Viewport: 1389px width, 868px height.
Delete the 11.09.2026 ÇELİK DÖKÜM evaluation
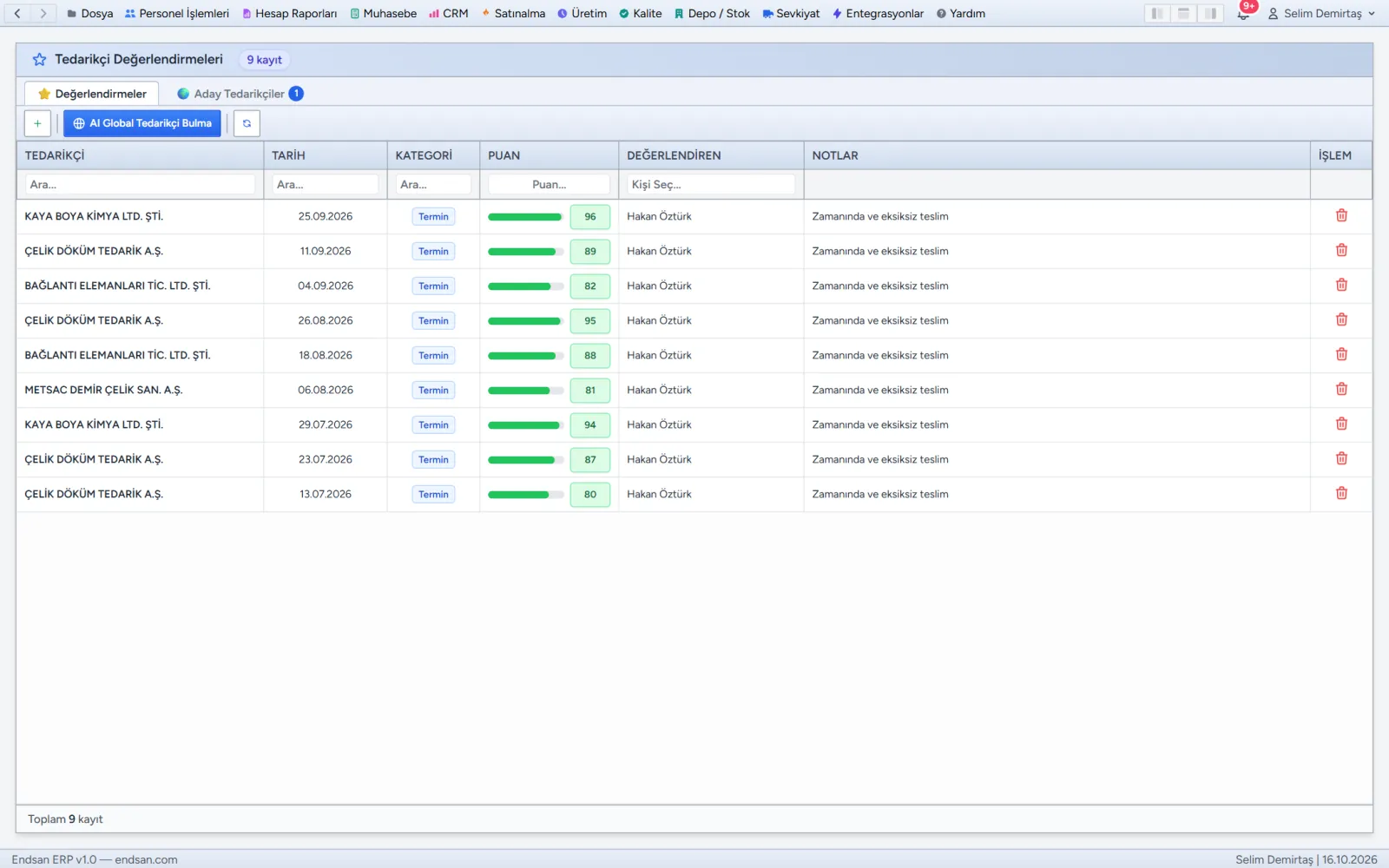click(1341, 250)
